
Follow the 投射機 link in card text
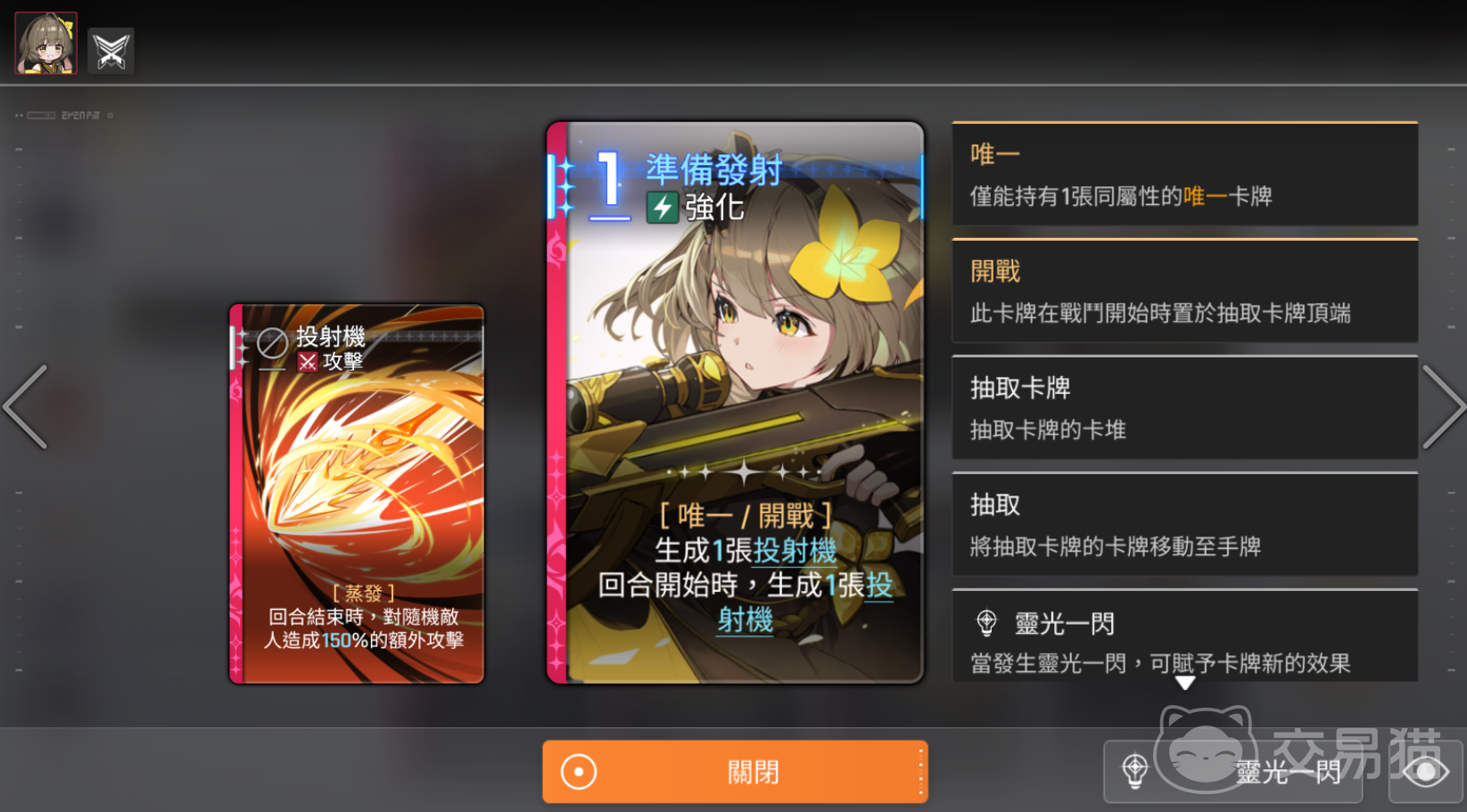795,551
